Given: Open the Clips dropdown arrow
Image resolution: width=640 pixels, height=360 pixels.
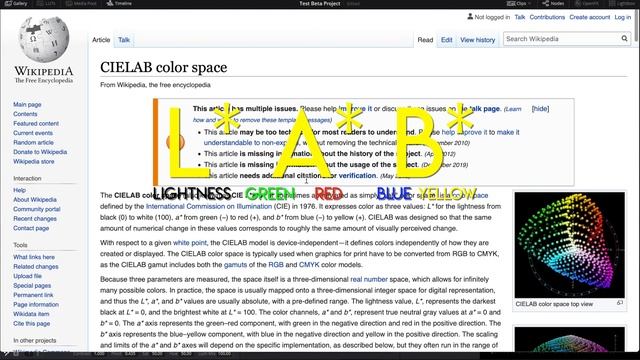Looking at the screenshot, I should pos(529,3).
